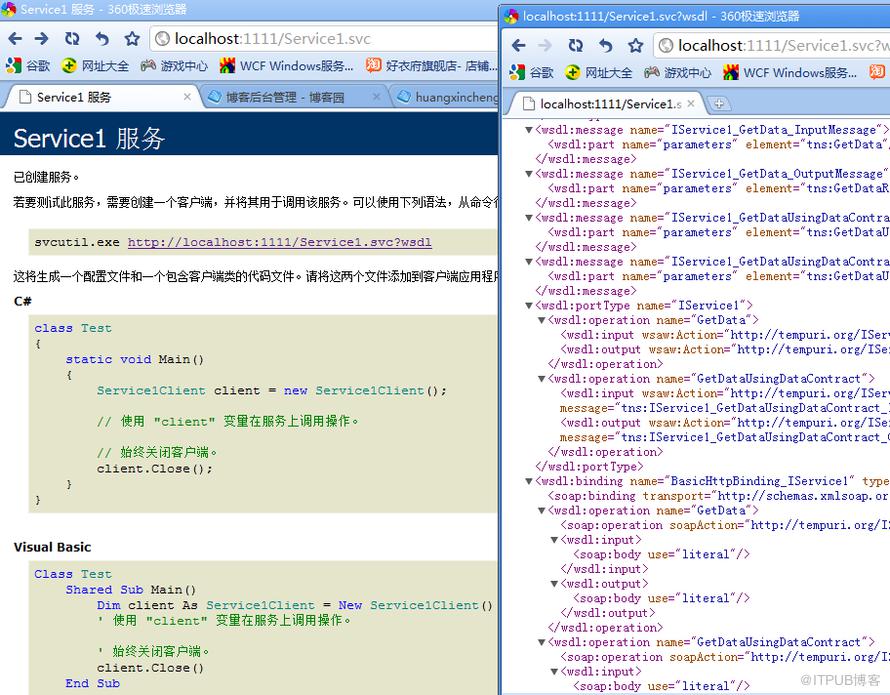This screenshot has width=890, height=695.
Task: Click the star bookmark icon in left browser
Action: (132, 39)
